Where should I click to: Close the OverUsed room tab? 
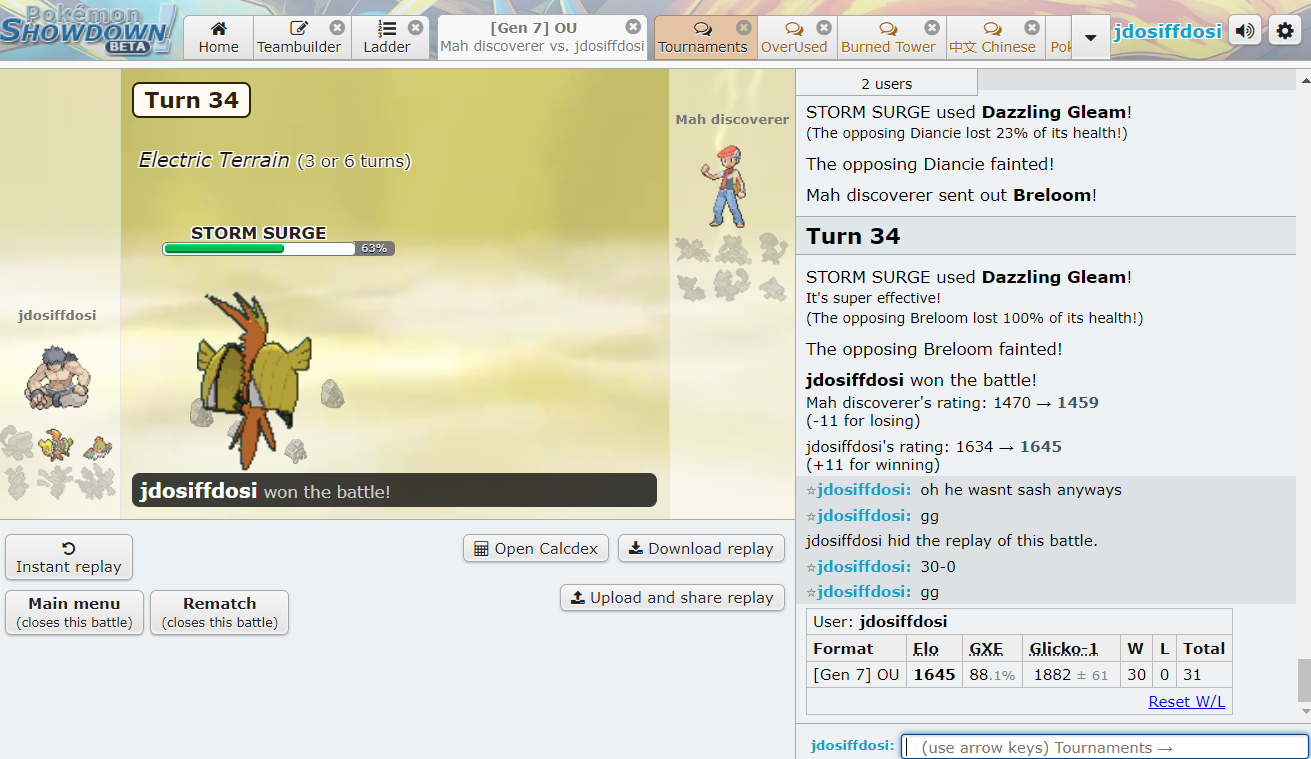click(823, 28)
